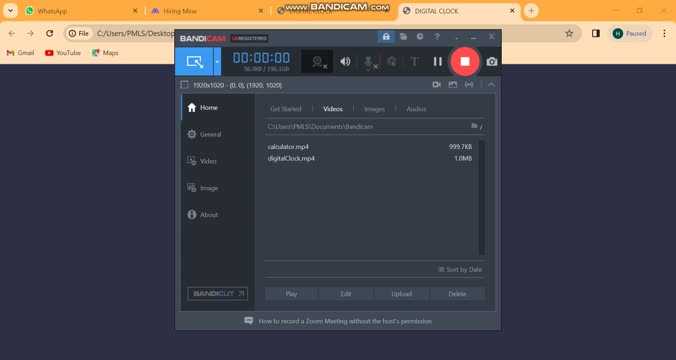Click the capture area rectangle icon
The height and width of the screenshot is (360, 676).
click(x=184, y=85)
